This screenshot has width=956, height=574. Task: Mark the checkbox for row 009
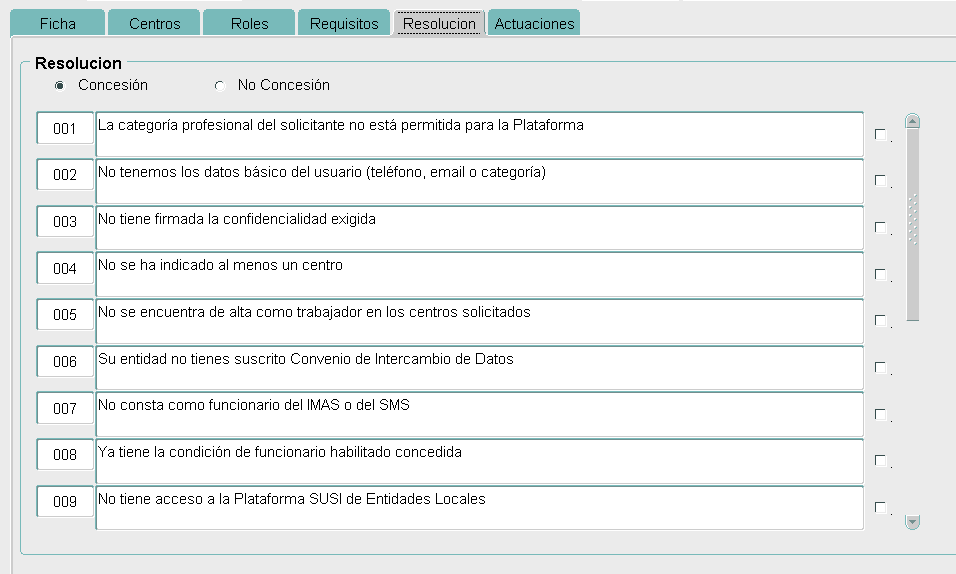coord(880,508)
